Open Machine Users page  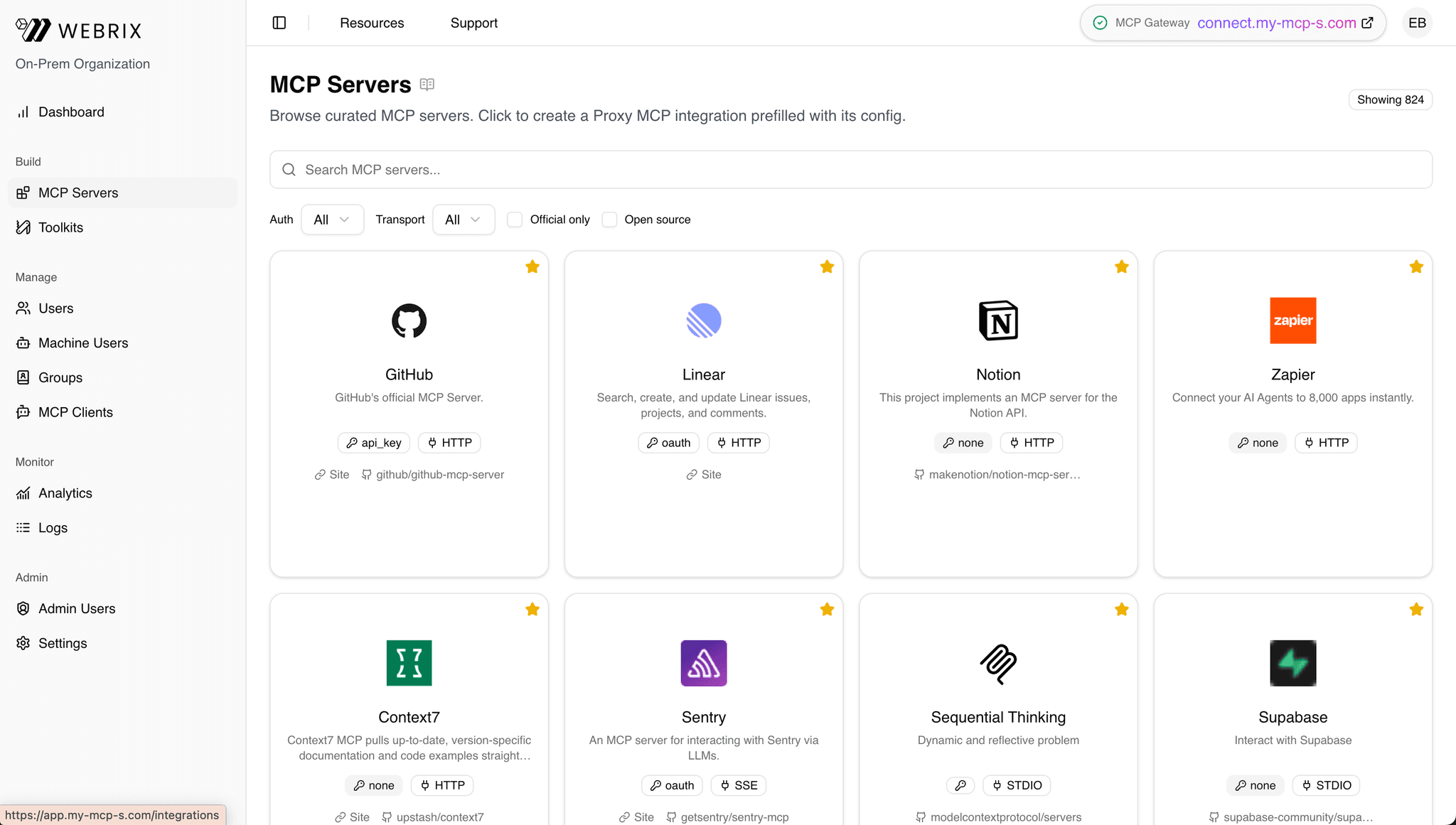82,343
